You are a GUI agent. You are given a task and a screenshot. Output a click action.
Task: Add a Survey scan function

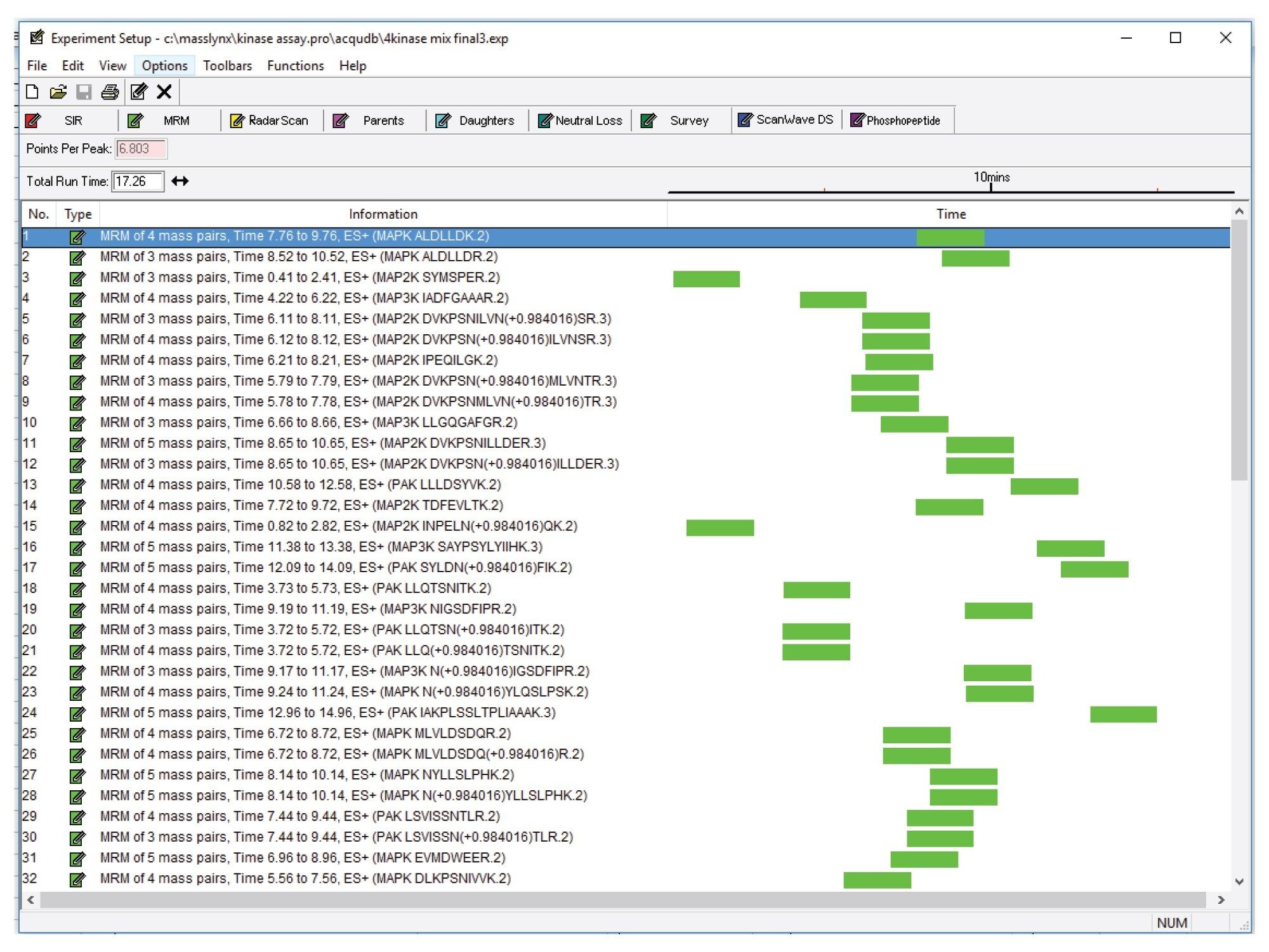pos(682,121)
